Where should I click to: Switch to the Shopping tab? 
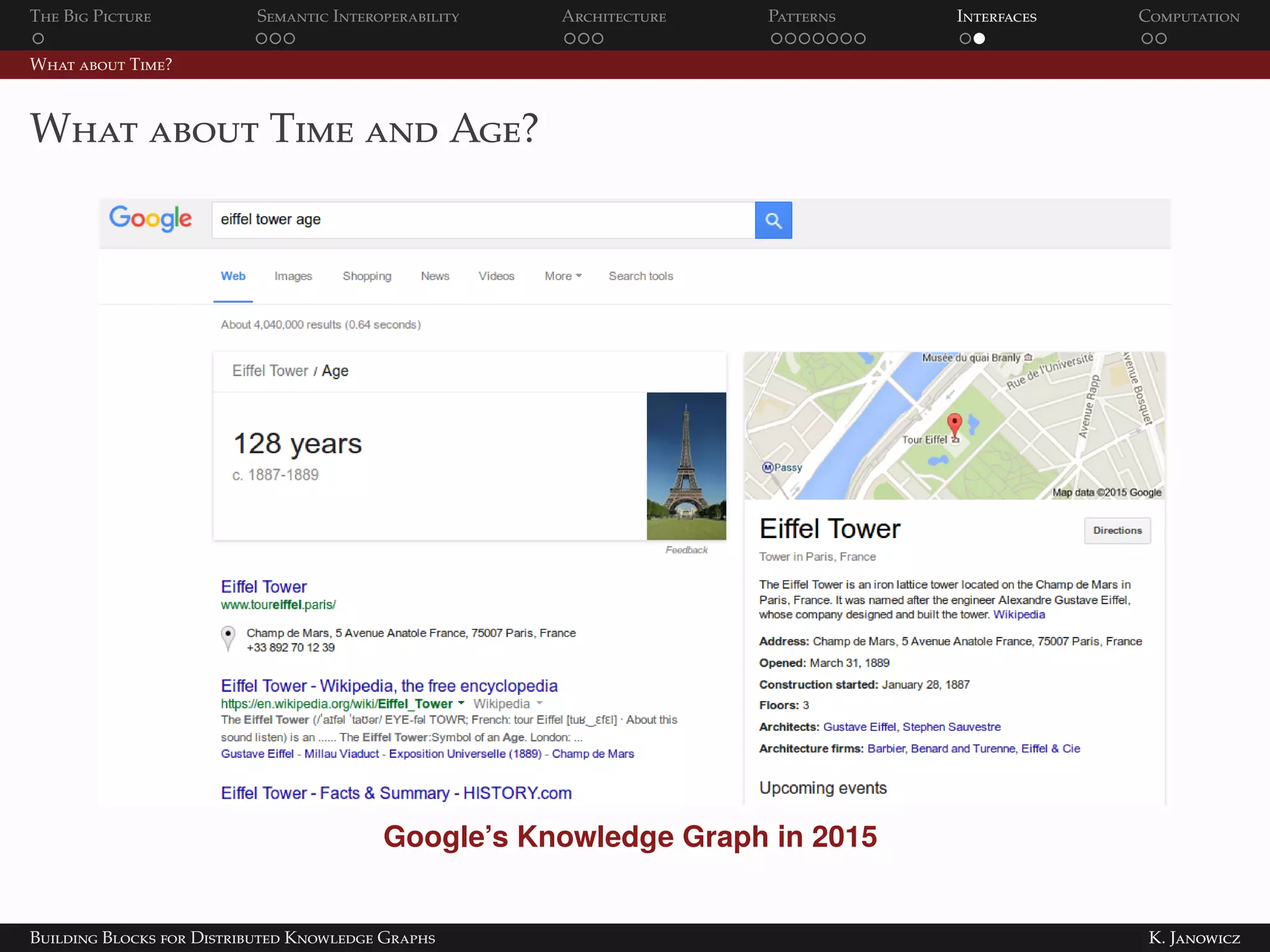[367, 276]
